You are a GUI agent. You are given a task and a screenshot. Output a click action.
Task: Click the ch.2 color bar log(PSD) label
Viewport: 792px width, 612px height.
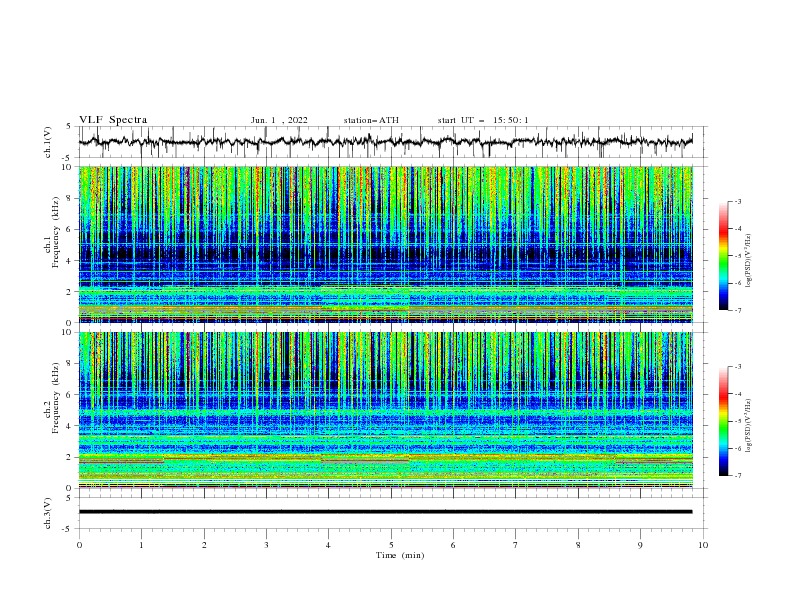749,426
